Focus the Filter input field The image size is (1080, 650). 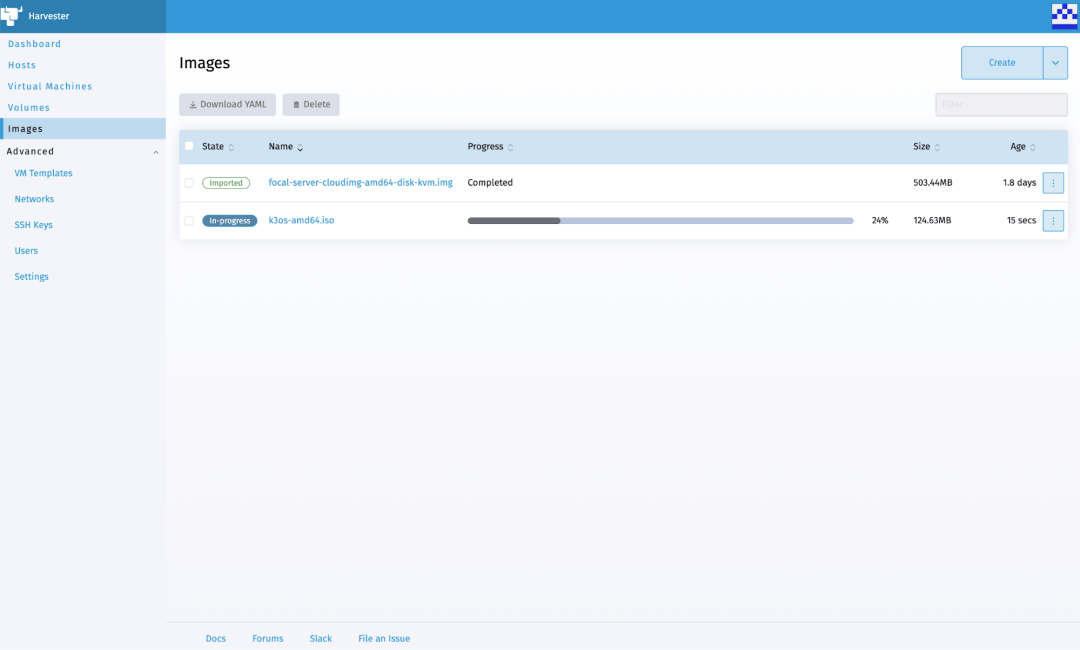tap(1001, 105)
